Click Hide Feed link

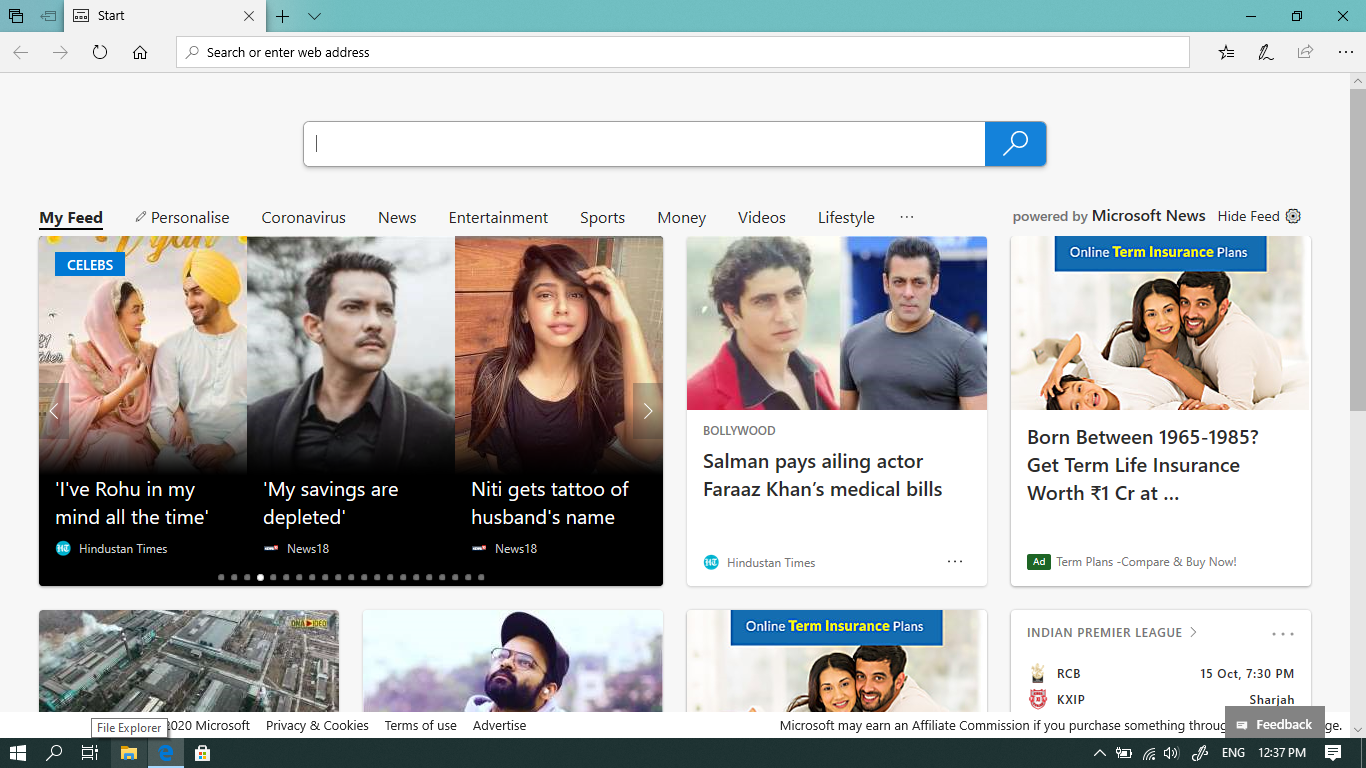(x=1248, y=216)
